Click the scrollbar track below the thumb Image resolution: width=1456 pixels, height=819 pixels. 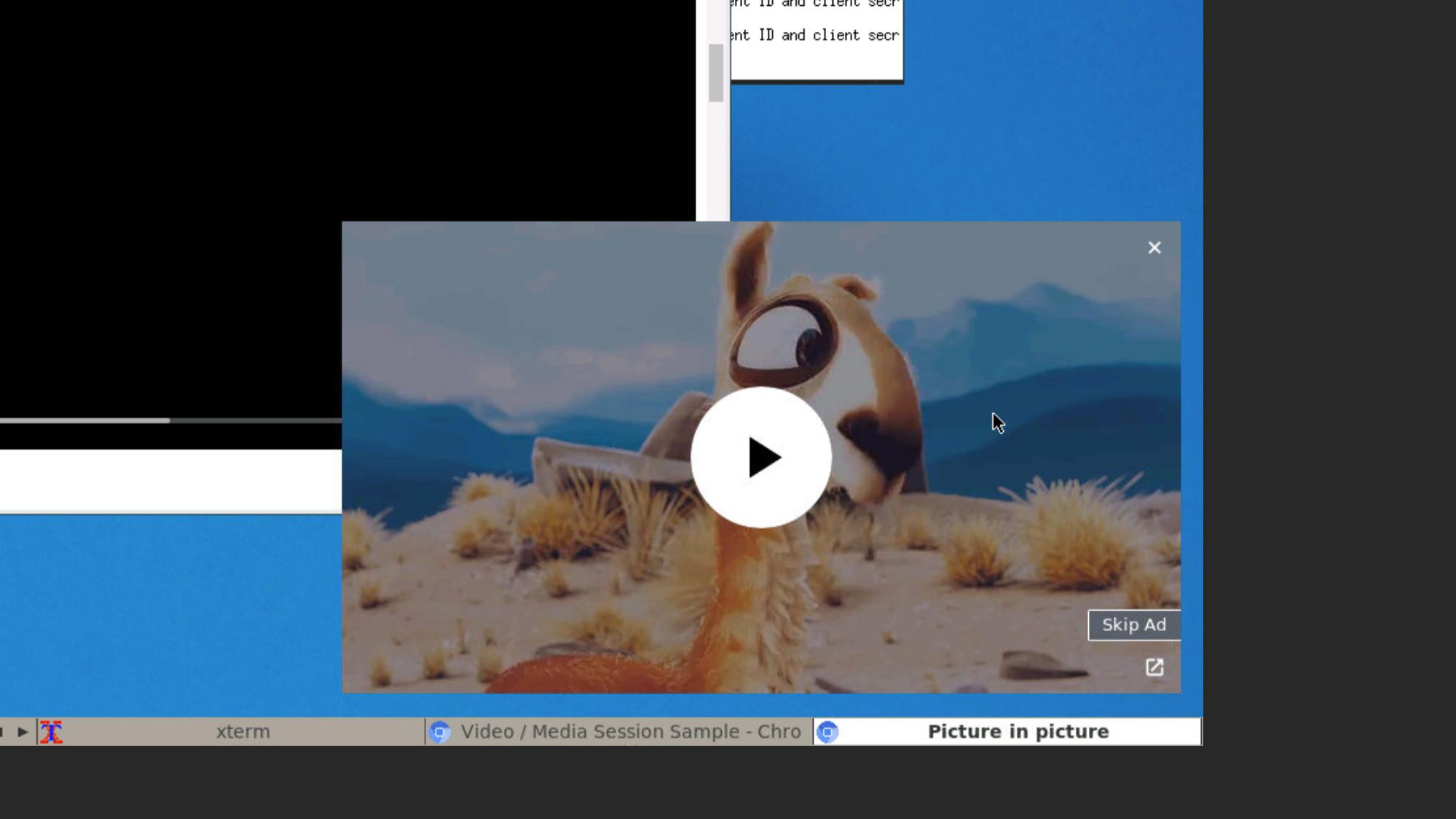(x=715, y=160)
